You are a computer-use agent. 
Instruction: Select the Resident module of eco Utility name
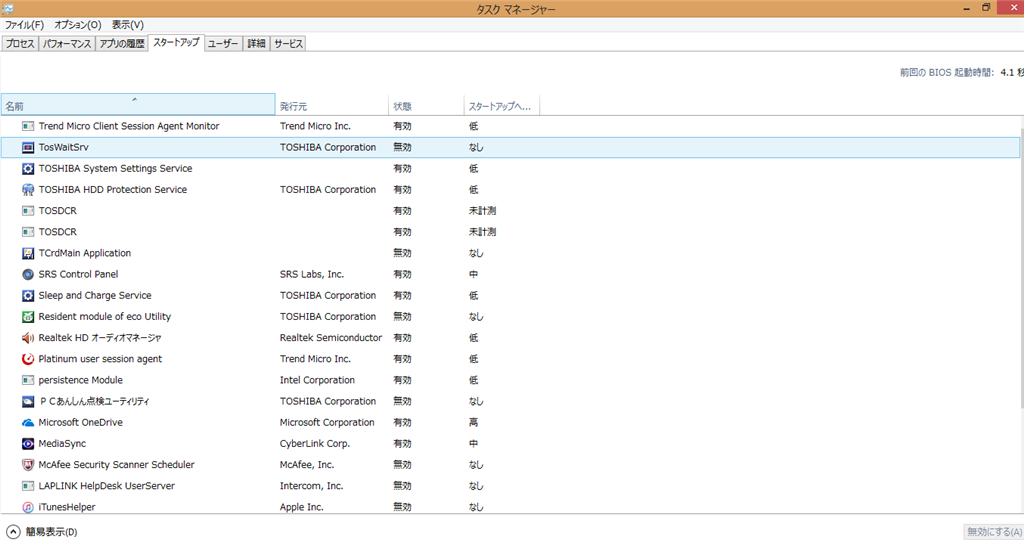(104, 317)
